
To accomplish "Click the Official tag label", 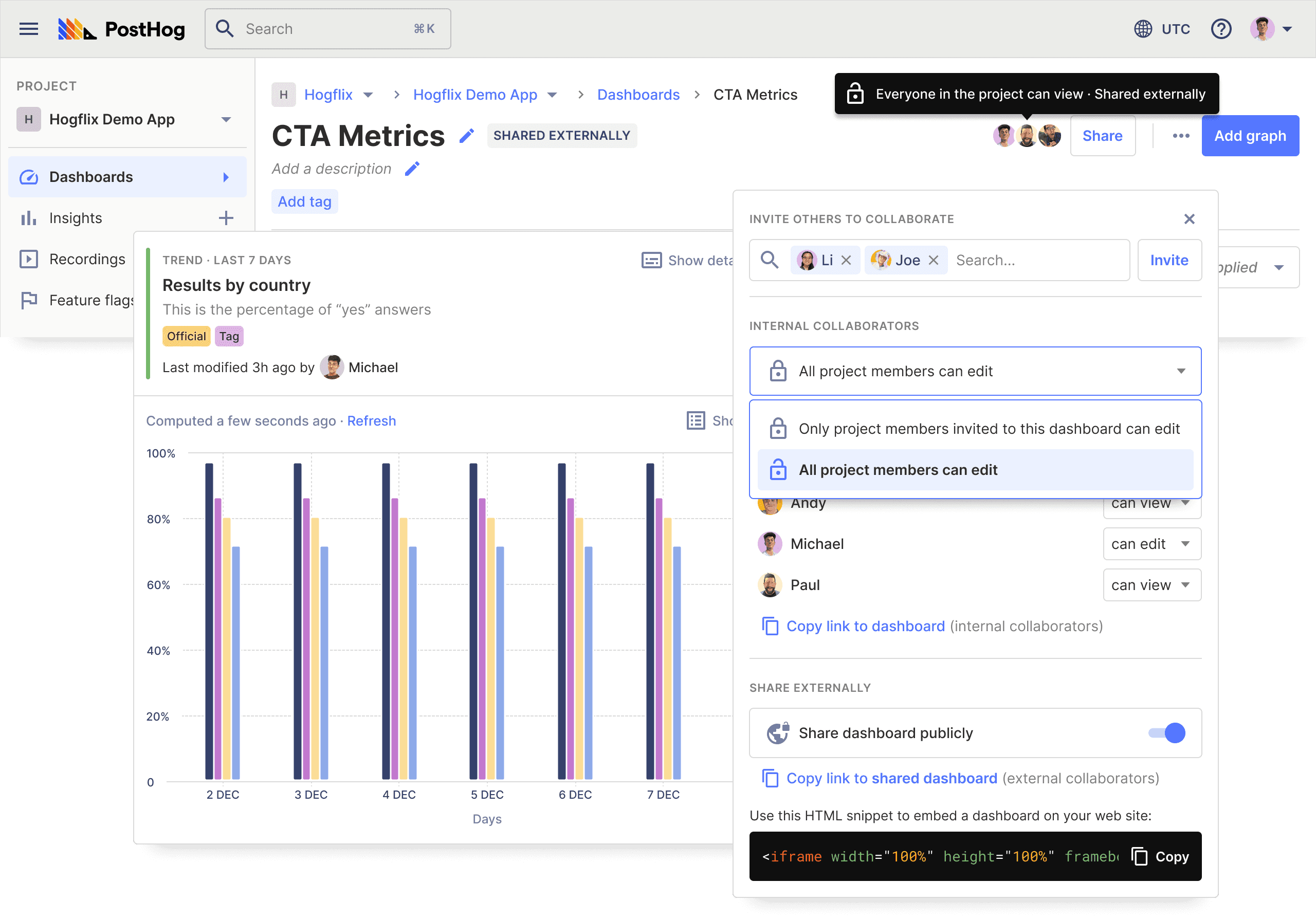I will click(186, 336).
